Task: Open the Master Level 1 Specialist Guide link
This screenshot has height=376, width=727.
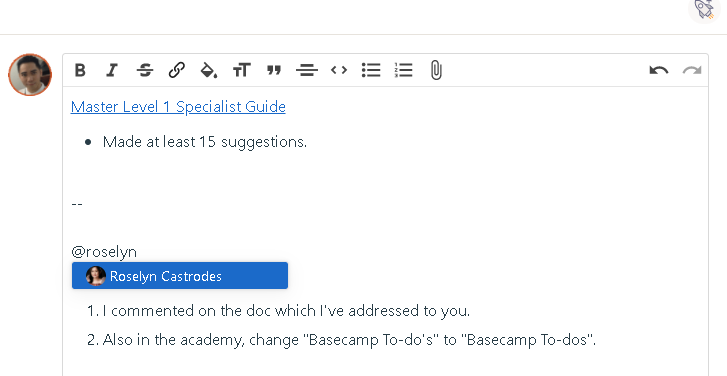Action: [178, 107]
